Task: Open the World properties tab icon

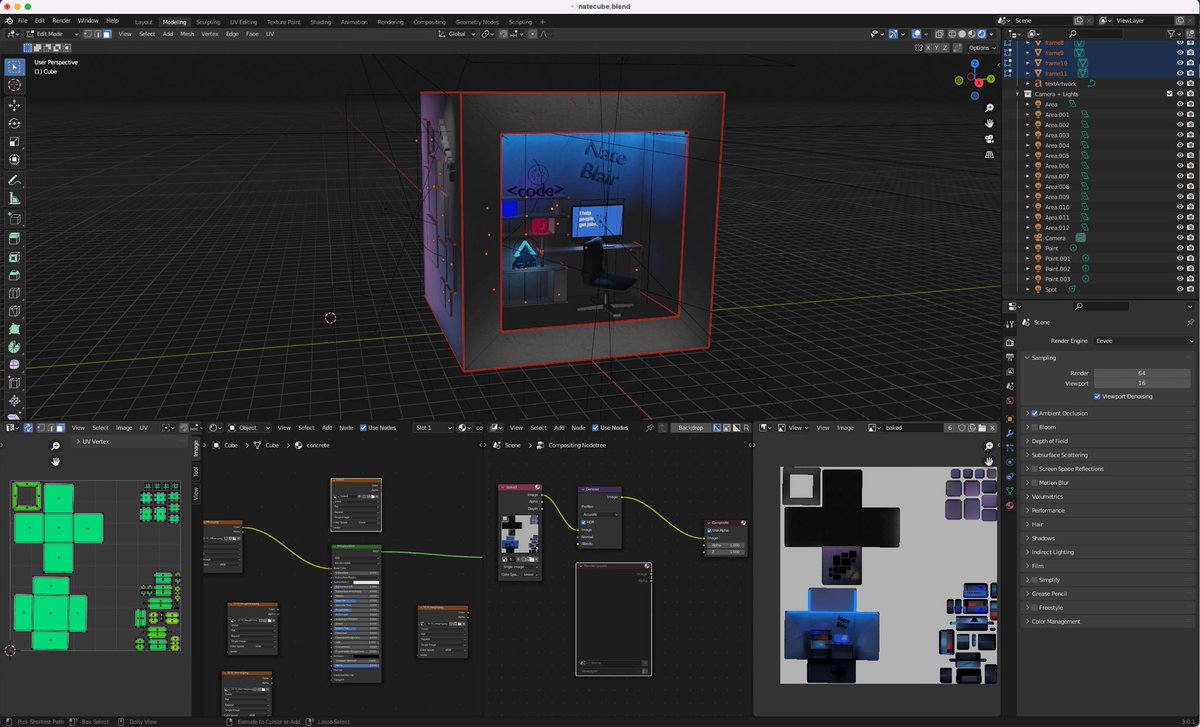Action: coord(1010,400)
